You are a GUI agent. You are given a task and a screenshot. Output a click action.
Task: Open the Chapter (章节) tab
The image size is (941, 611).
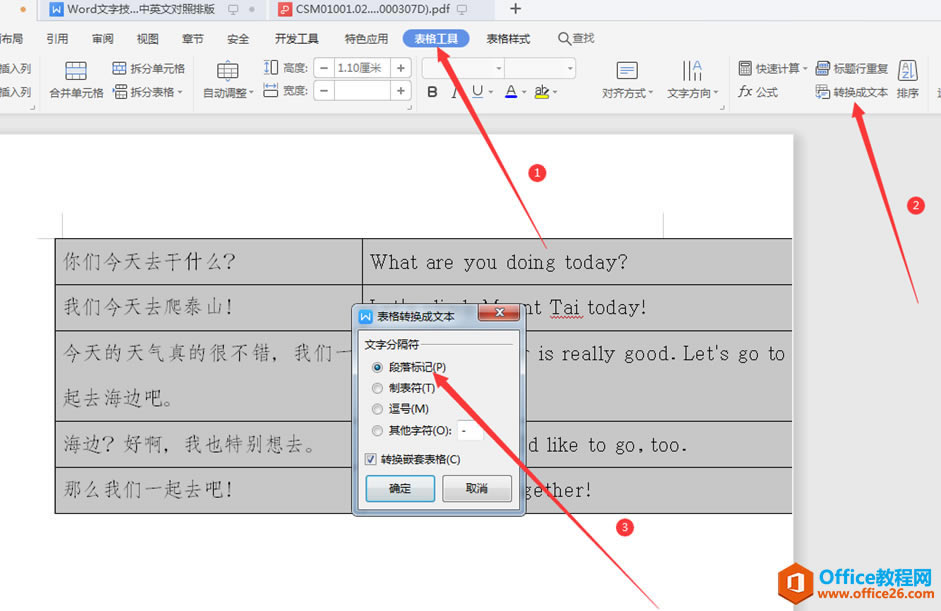click(x=193, y=39)
